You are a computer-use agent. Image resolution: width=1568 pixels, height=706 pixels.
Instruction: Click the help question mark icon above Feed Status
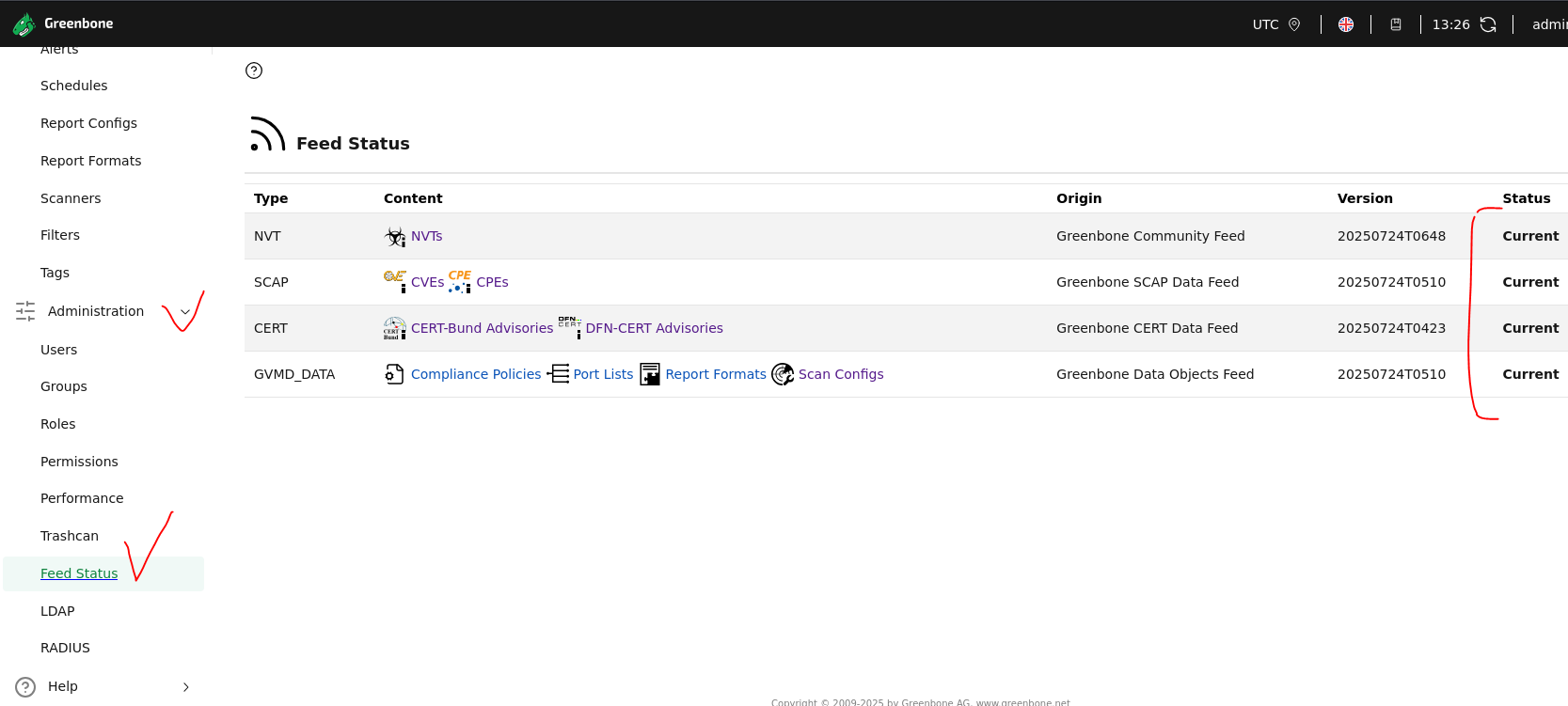(254, 71)
